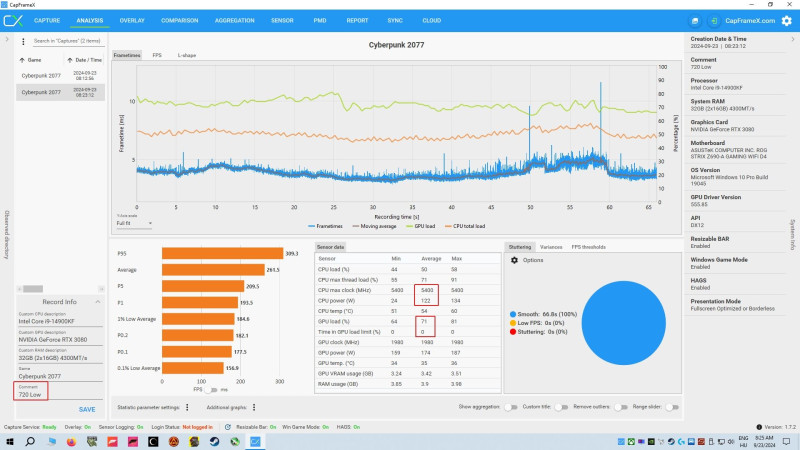
Task: Open the AGGREGATION tab
Action: coord(235,21)
